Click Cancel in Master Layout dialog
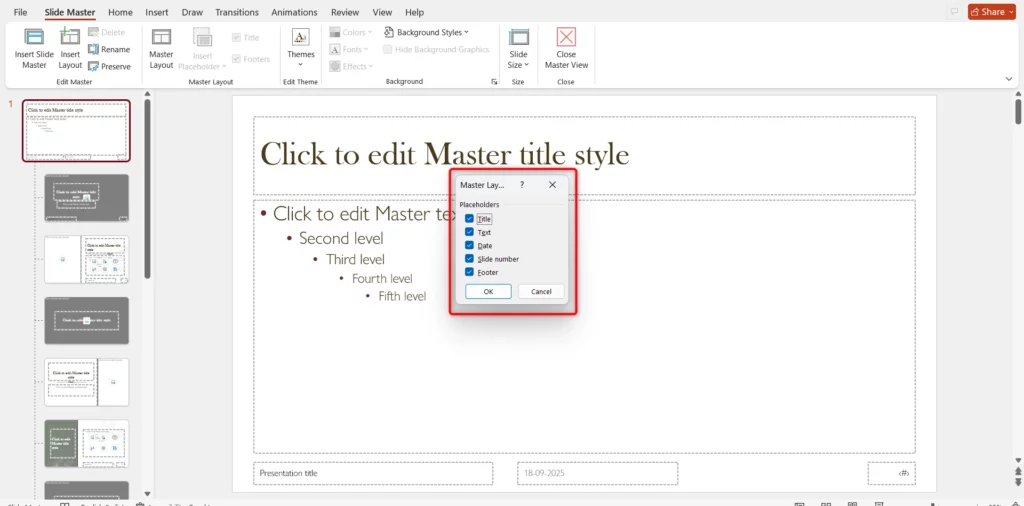The width and height of the screenshot is (1024, 506). (541, 292)
